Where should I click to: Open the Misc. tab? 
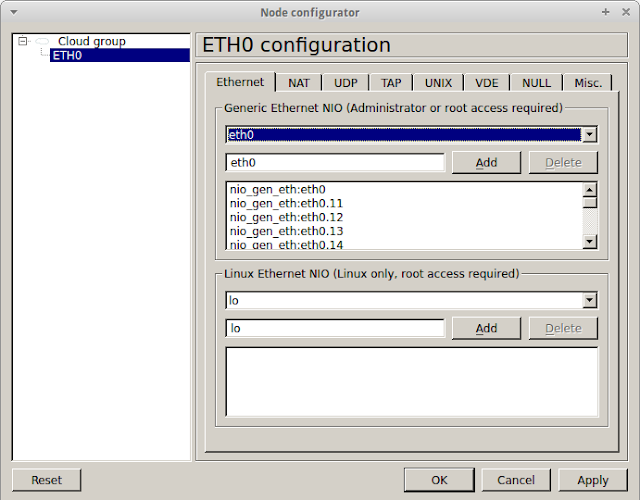click(x=588, y=83)
